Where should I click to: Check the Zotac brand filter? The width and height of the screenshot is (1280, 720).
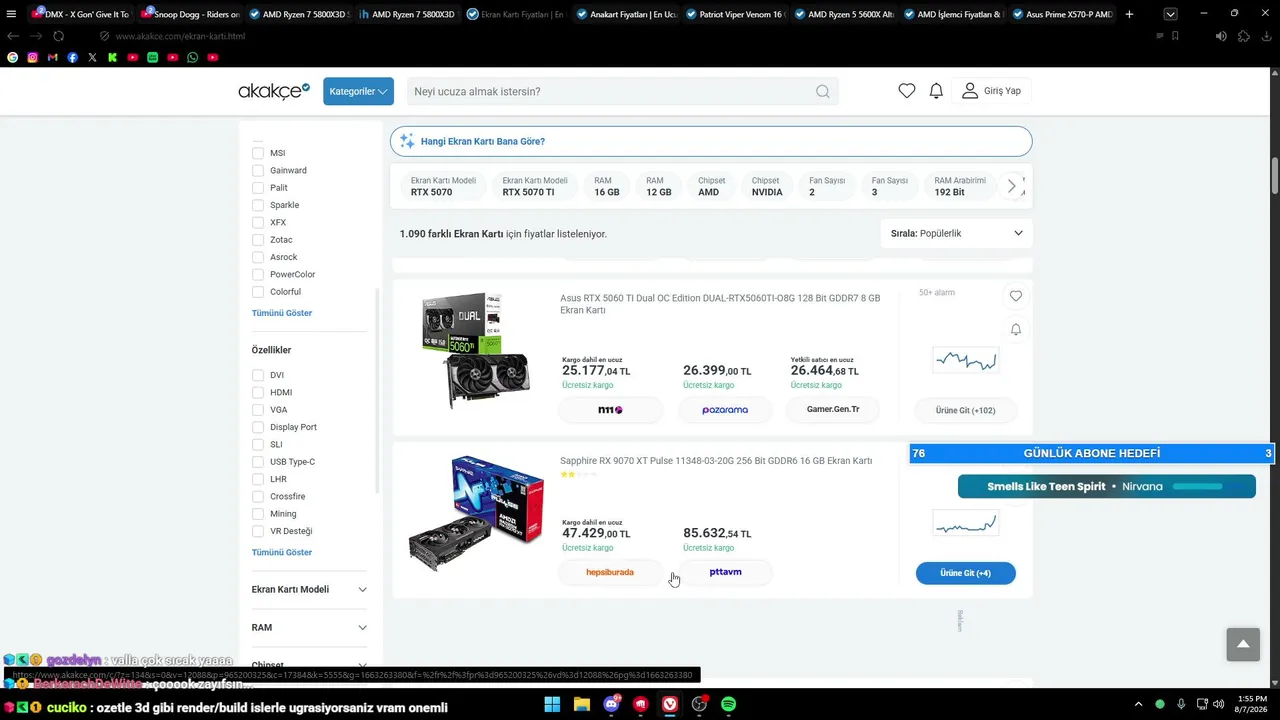click(x=258, y=240)
